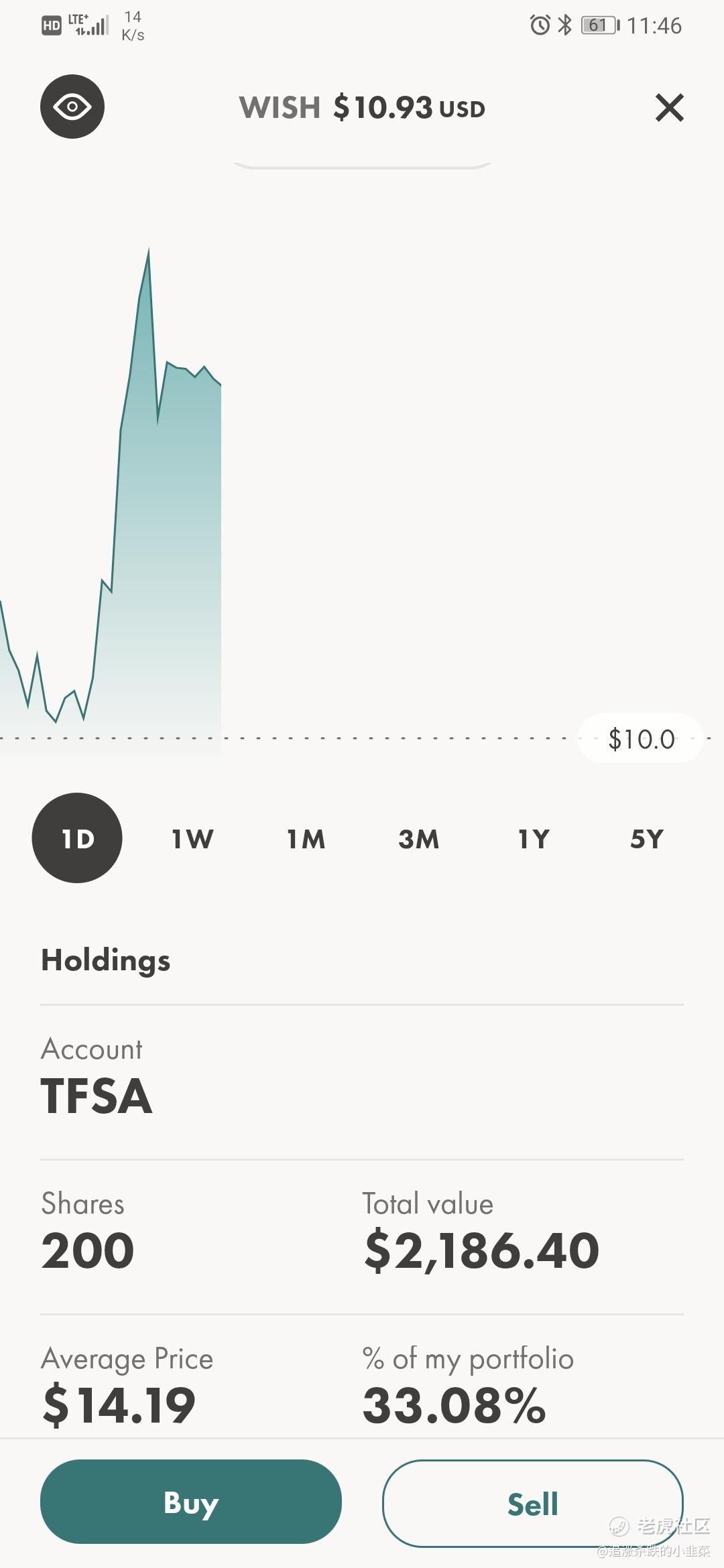
Task: Tap the $10.0 price line label
Action: 641,738
